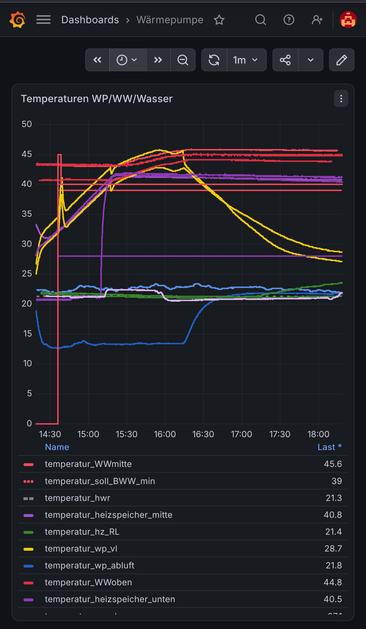Click the 21.8 value of temperatur_wp_abluft
Screen dimensions: 366x629
click(x=333, y=566)
